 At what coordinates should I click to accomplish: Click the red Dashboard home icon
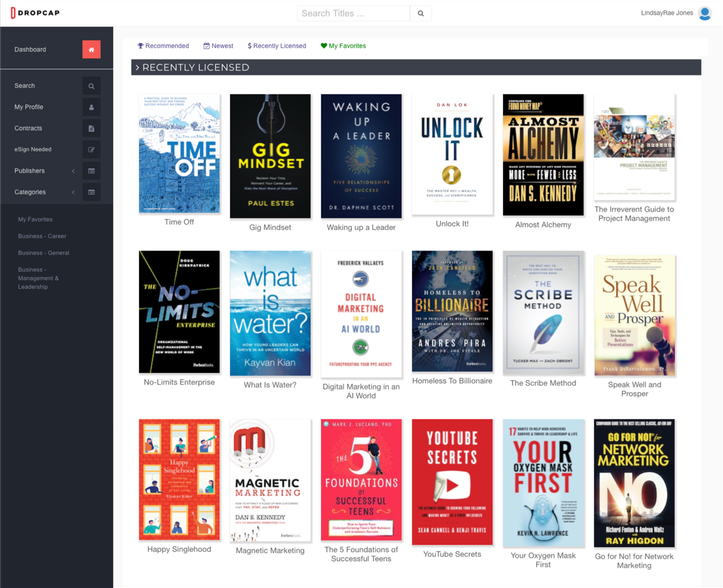click(x=91, y=50)
